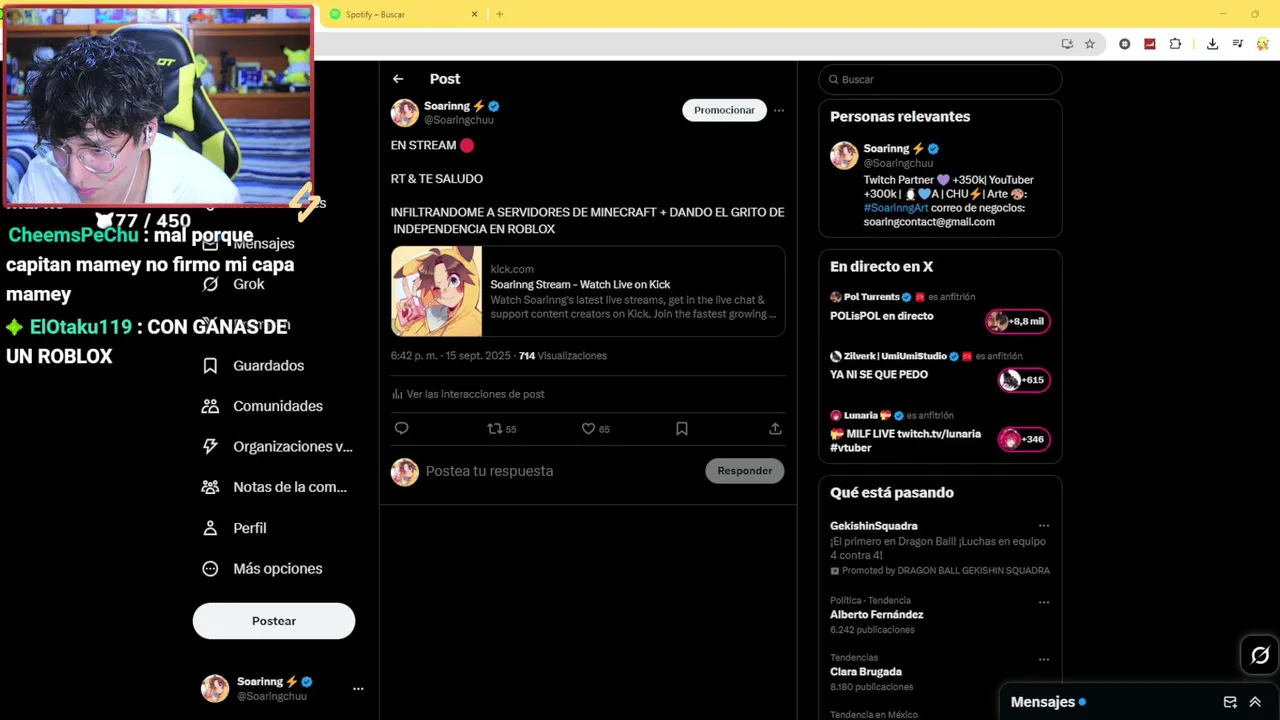Open floating Grok button
The image size is (1280, 720).
[1260, 655]
